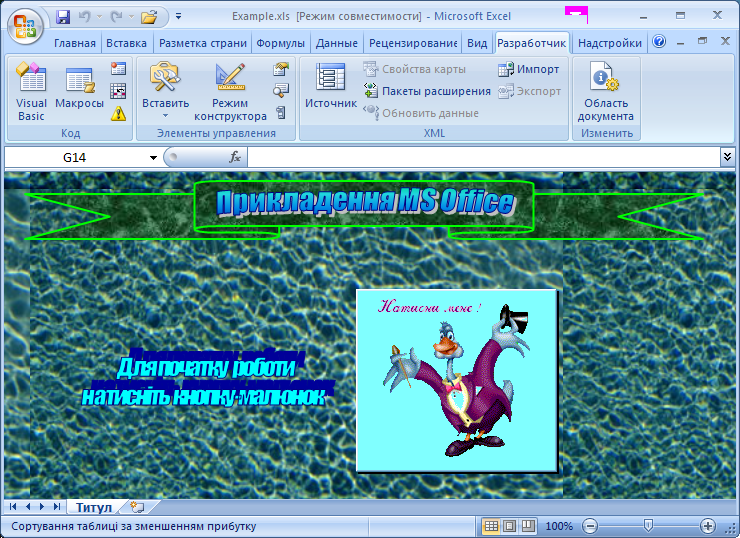Select the Для початку роботи WordArt text

(x=208, y=378)
